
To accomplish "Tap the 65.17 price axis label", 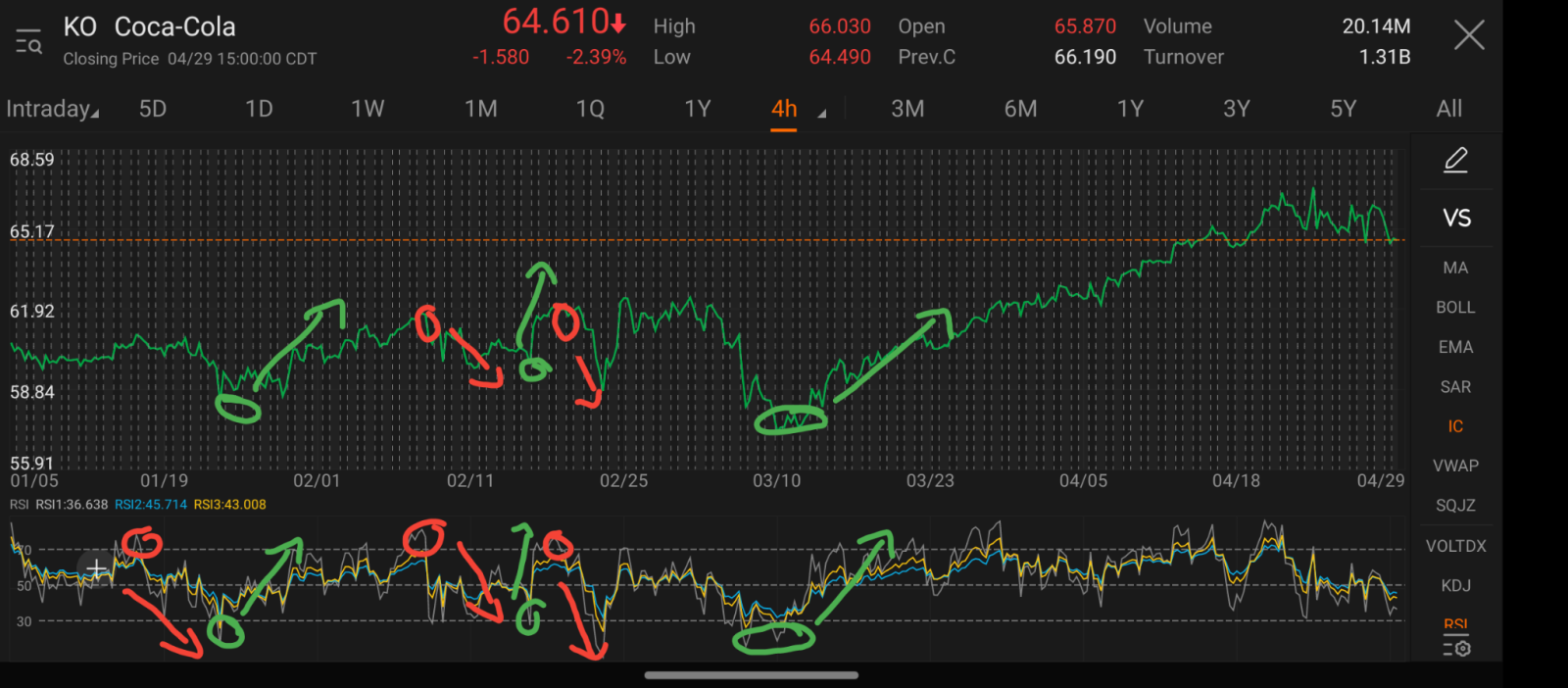I will click(x=32, y=231).
